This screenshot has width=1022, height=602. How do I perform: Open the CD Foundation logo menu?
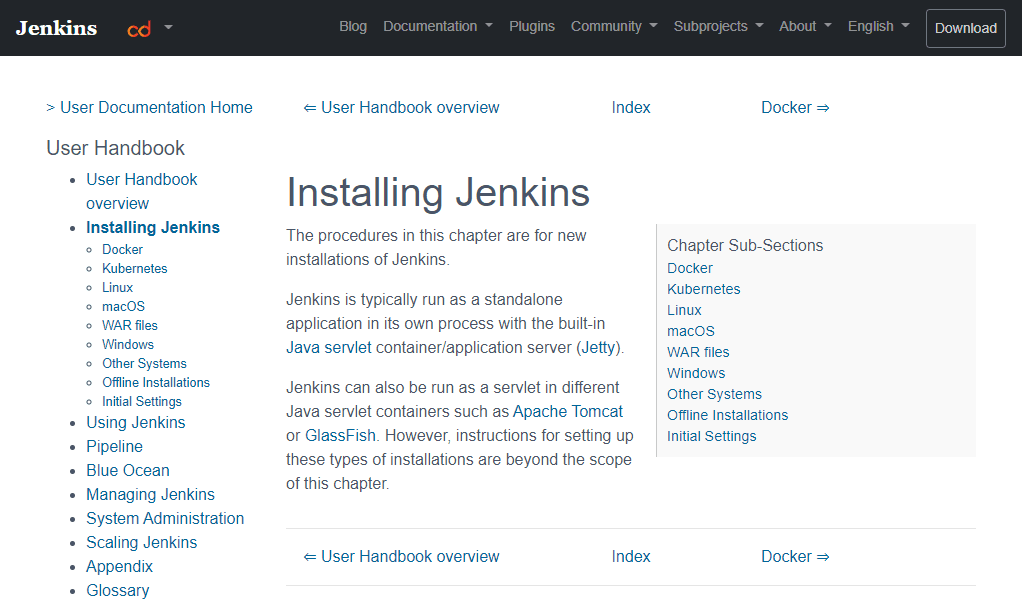[x=140, y=28]
